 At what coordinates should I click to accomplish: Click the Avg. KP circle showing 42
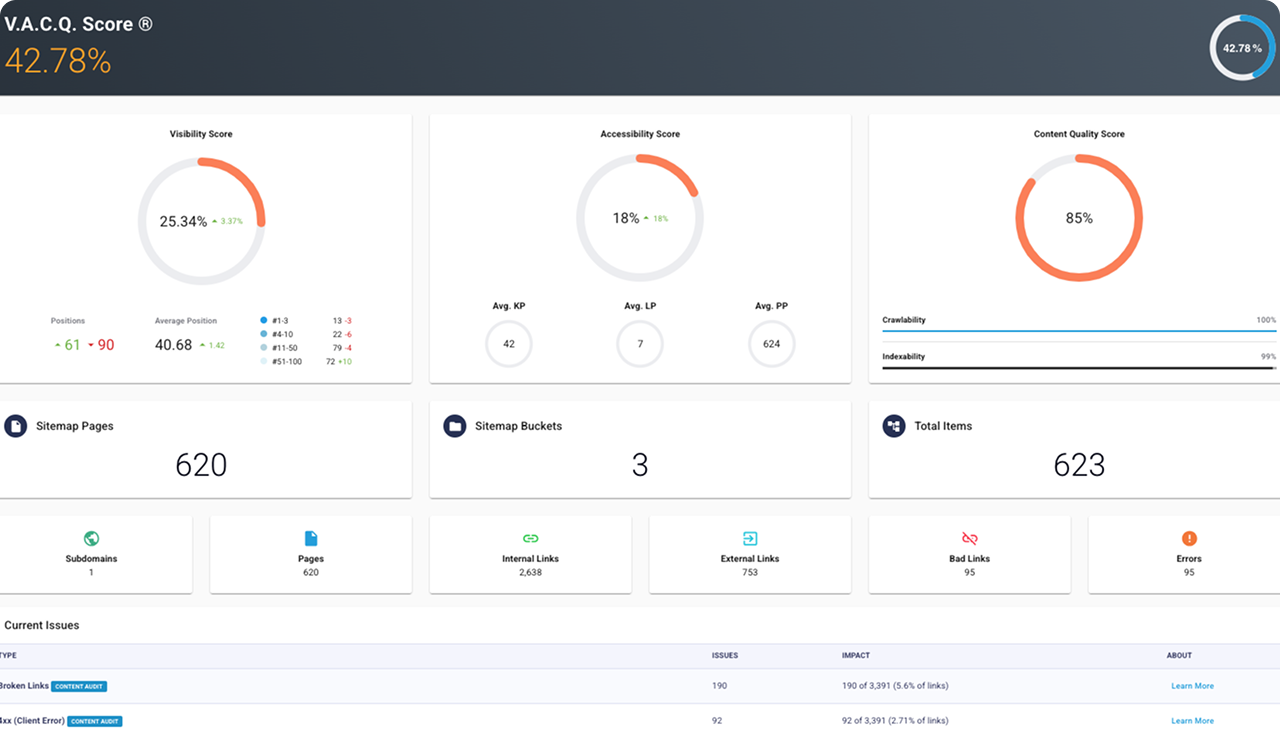509,344
